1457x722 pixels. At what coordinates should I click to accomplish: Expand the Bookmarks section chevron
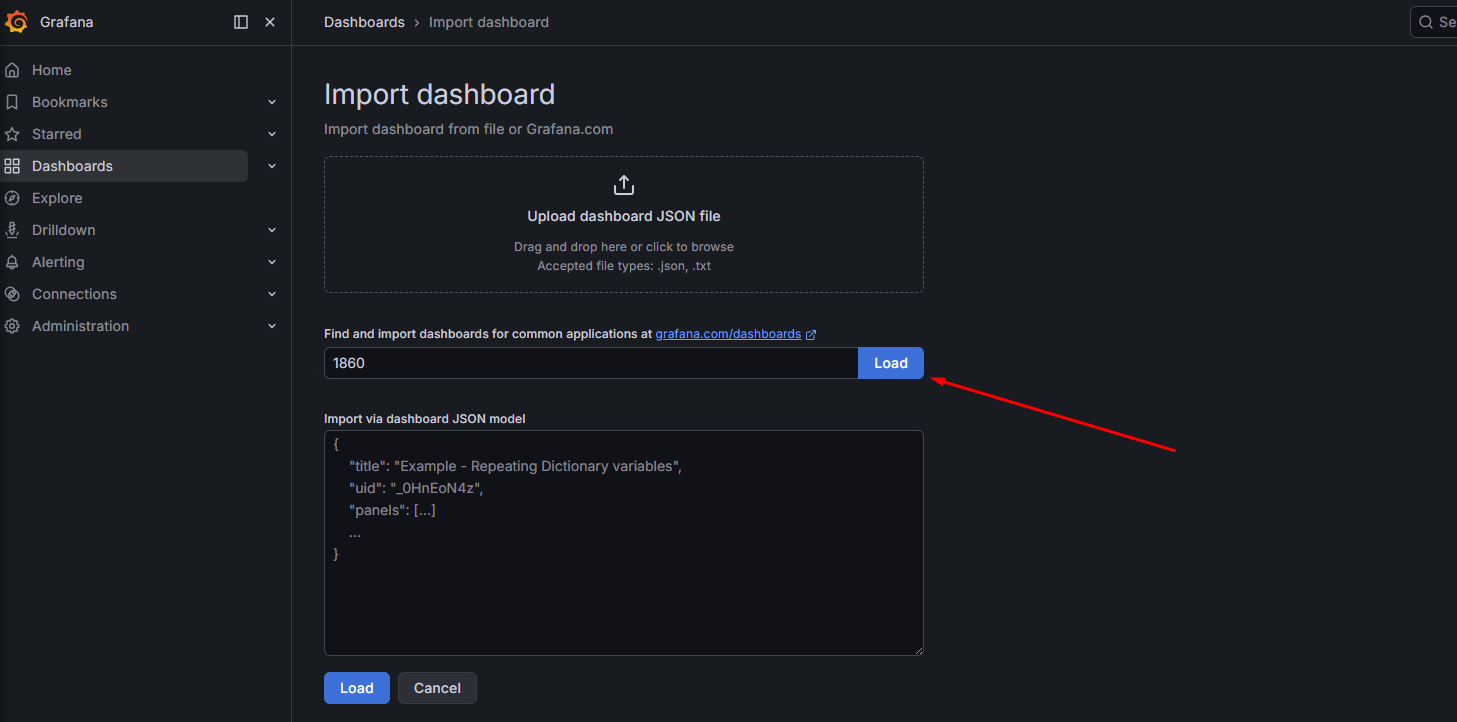[x=272, y=102]
